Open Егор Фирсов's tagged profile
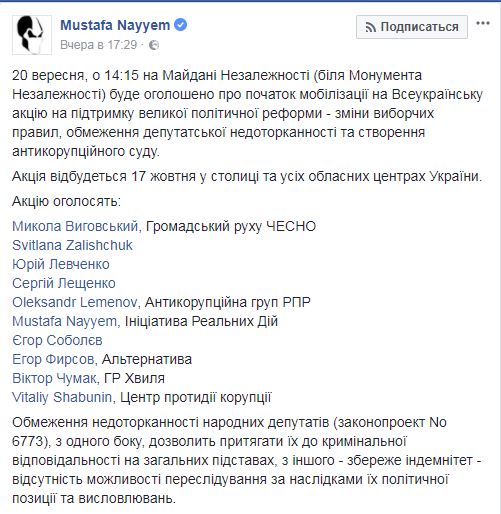 coord(53,359)
